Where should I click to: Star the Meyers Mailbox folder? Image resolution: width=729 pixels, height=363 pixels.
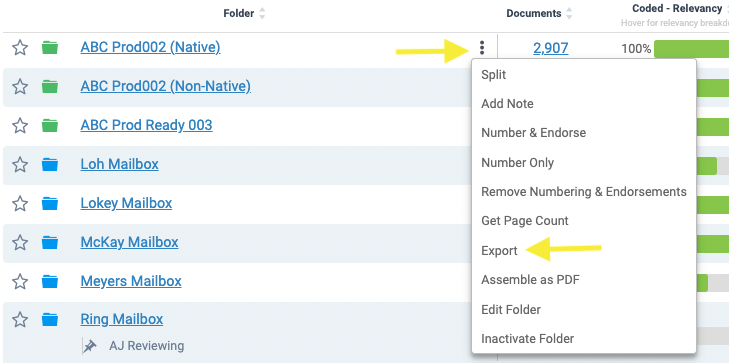click(20, 282)
